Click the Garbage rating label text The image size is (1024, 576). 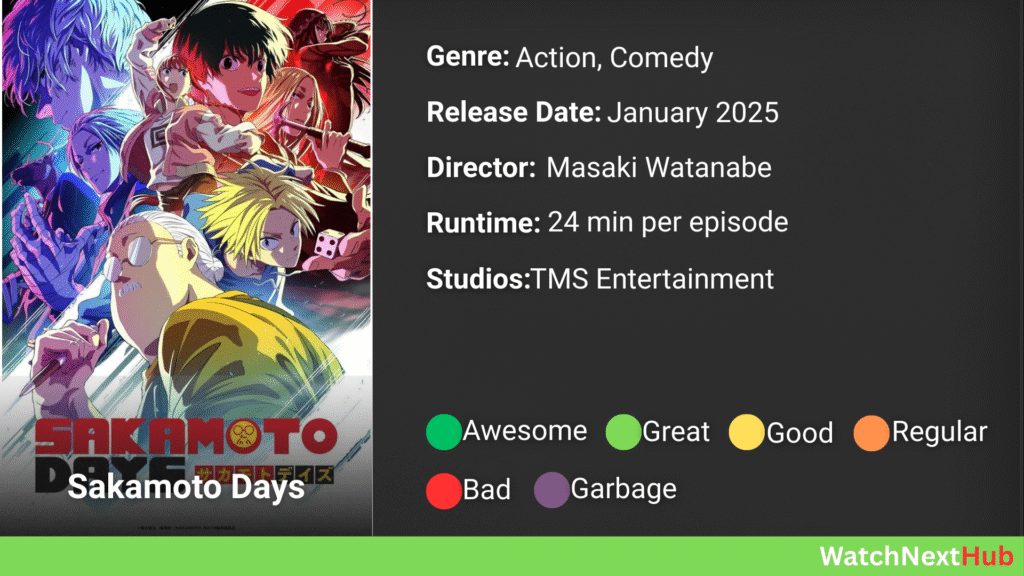pyautogui.click(x=624, y=489)
